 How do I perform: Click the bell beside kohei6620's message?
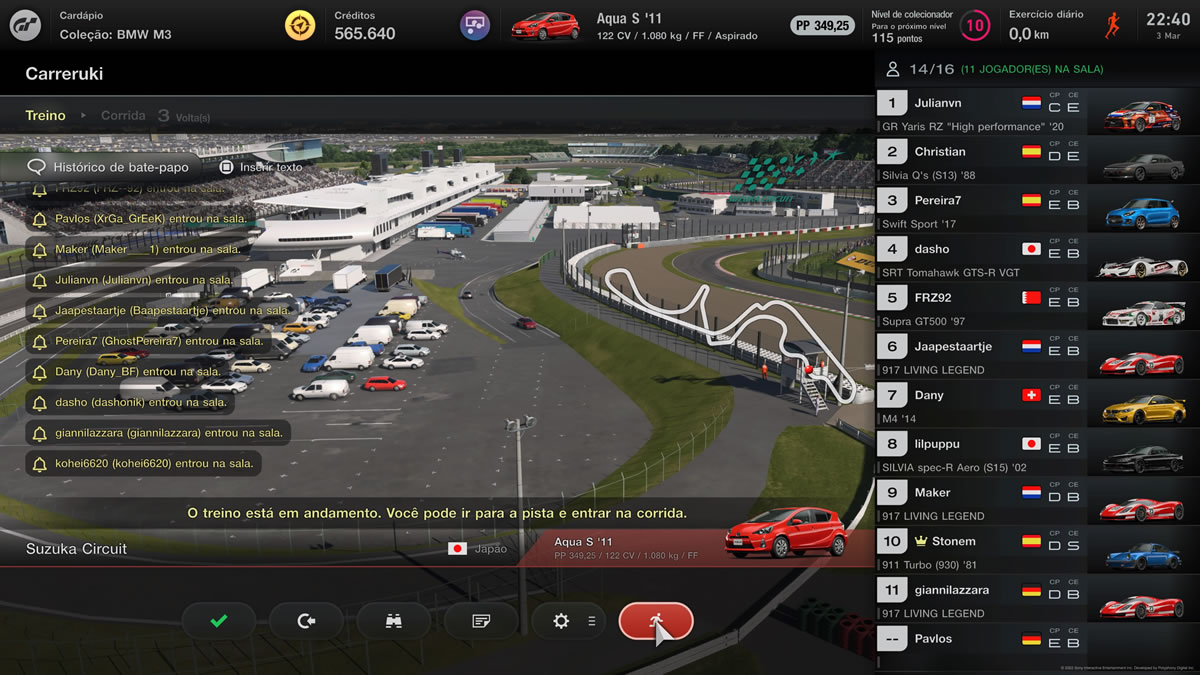[40, 465]
